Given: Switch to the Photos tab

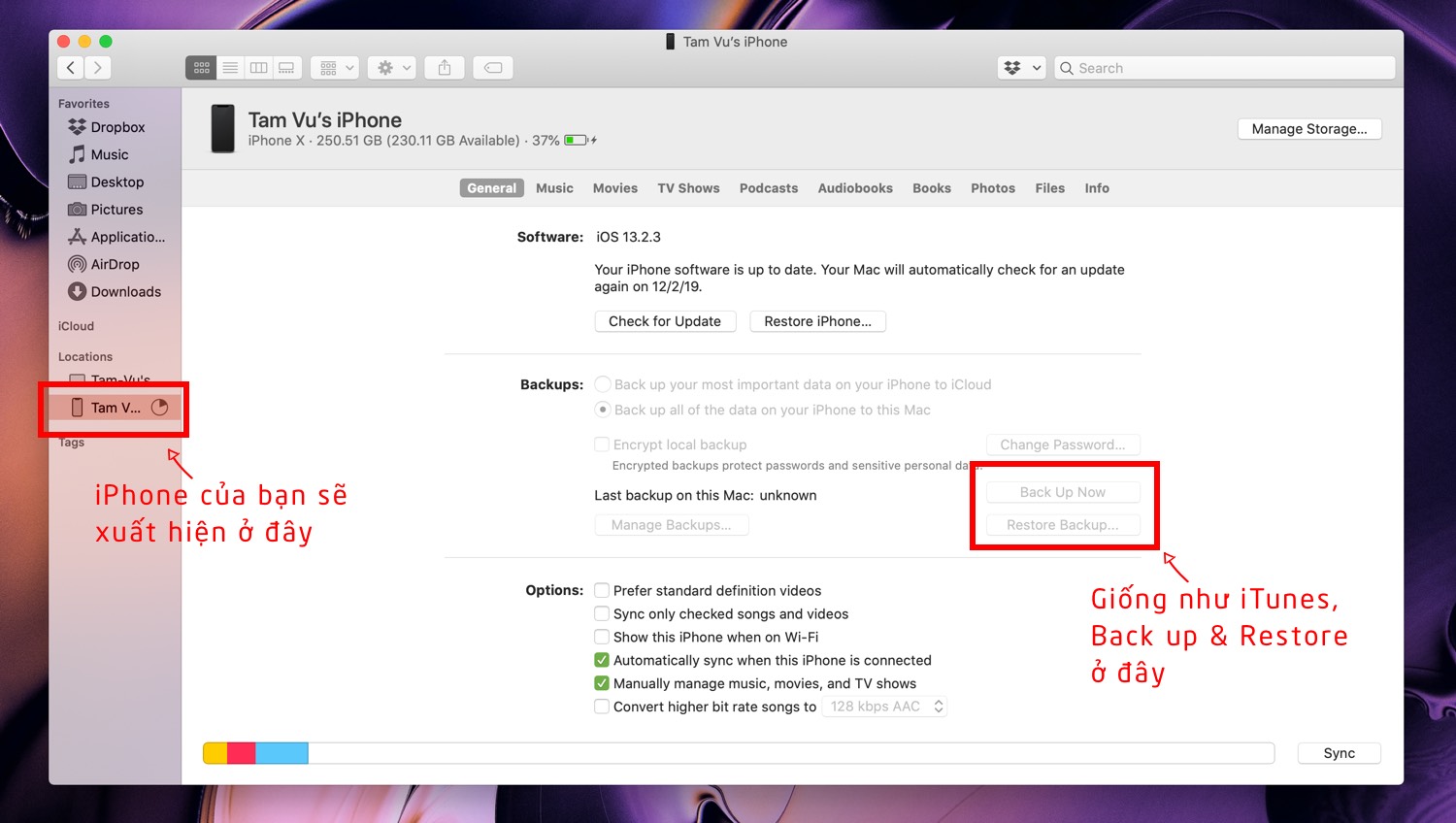Looking at the screenshot, I should click(993, 188).
